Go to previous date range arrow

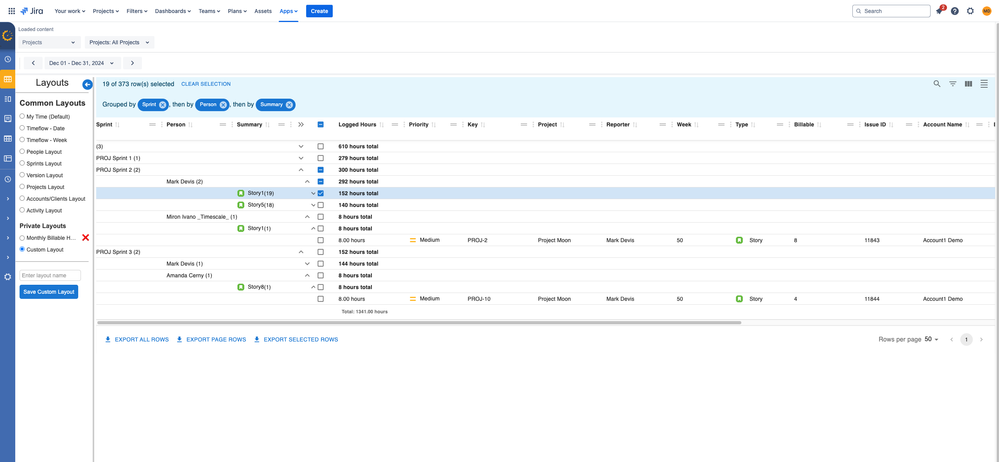[33, 63]
